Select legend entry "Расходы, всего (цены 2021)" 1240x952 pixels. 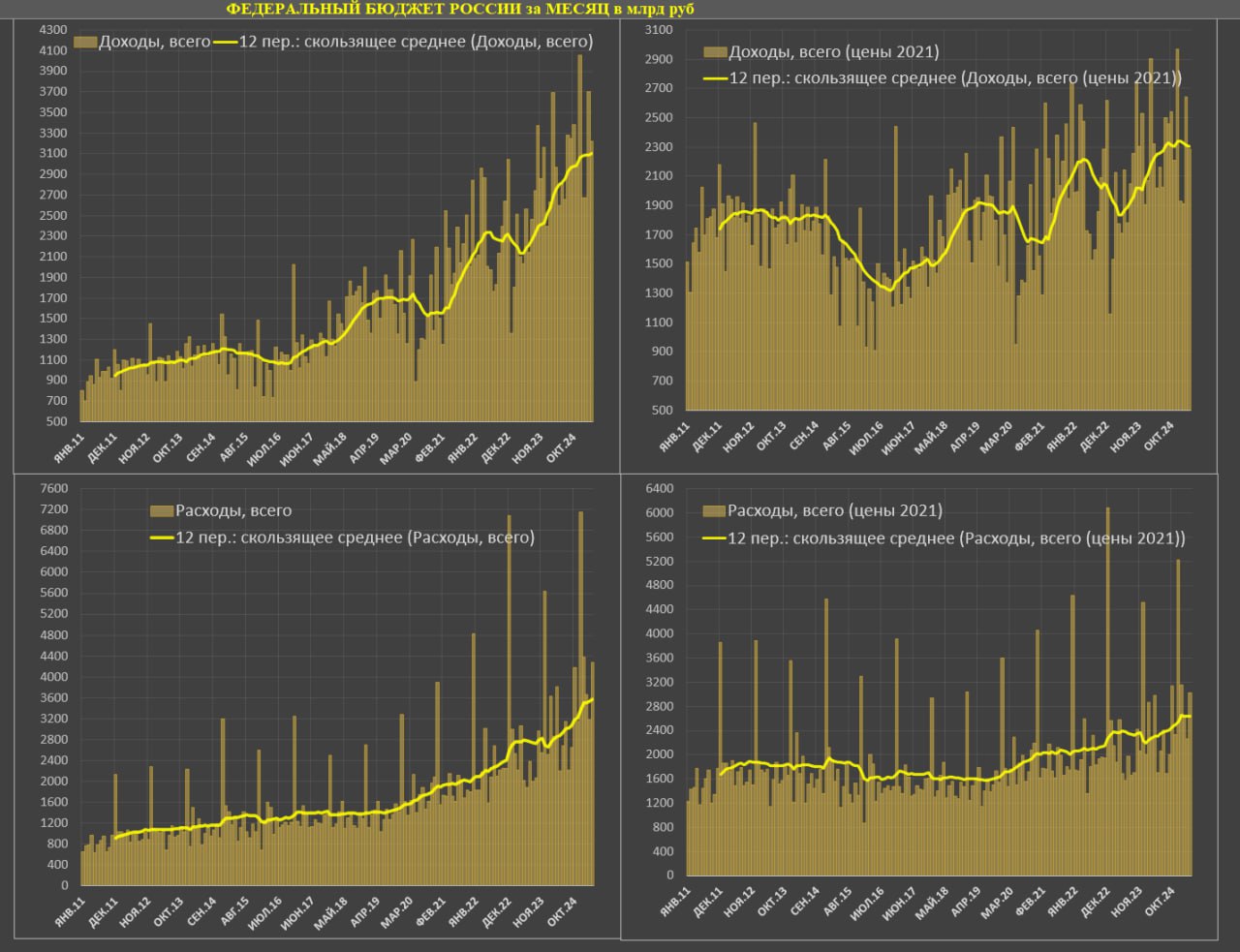click(834, 510)
